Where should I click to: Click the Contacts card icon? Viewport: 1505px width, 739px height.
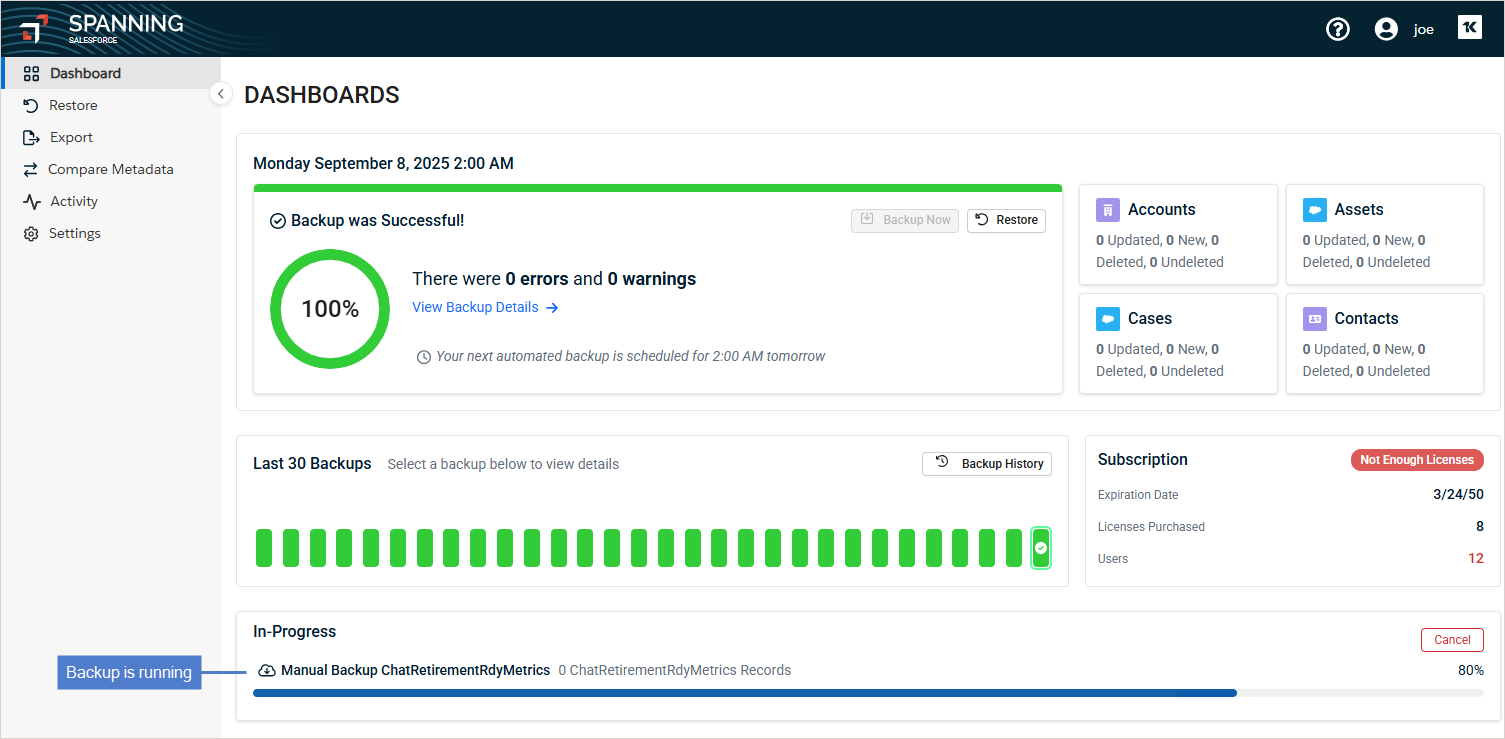click(1314, 319)
